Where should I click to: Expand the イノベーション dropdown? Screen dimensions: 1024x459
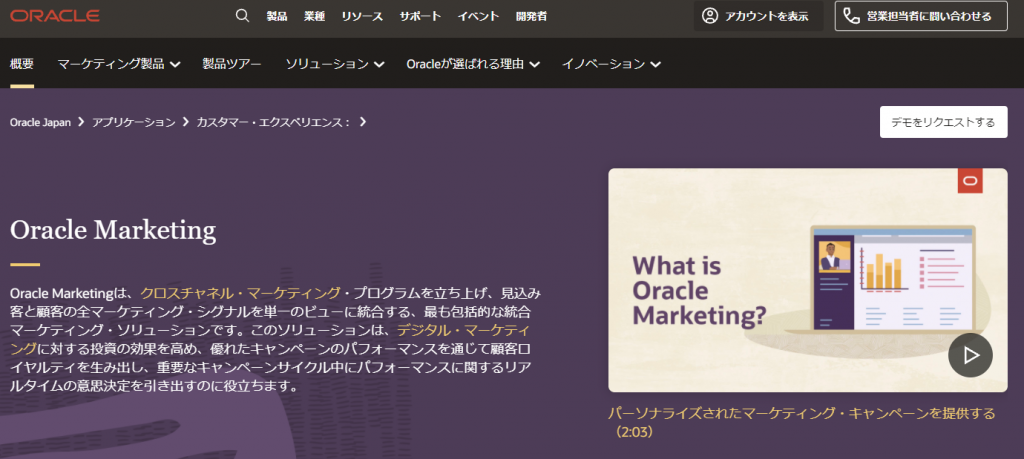click(x=611, y=64)
